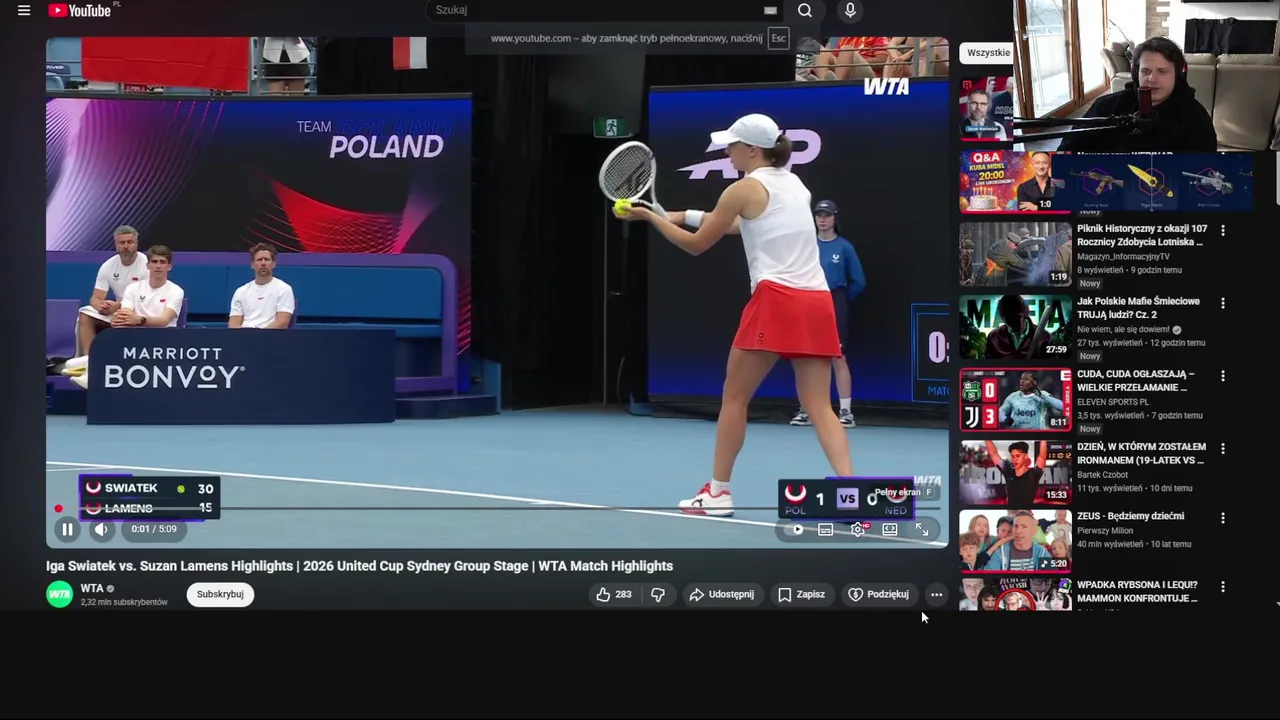Image resolution: width=1280 pixels, height=720 pixels.
Task: Click the Nie wiem, ale się dowiem! channel
Action: point(1123,329)
